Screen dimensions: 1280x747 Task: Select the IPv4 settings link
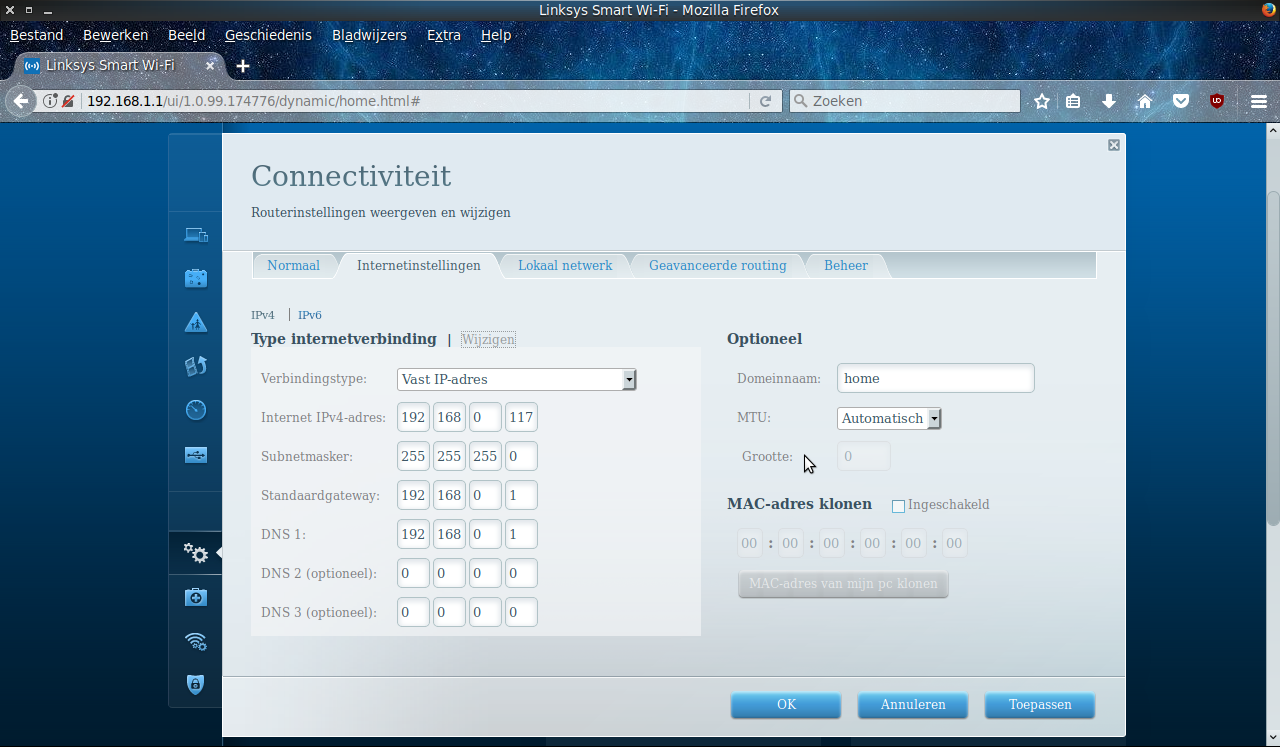point(263,315)
